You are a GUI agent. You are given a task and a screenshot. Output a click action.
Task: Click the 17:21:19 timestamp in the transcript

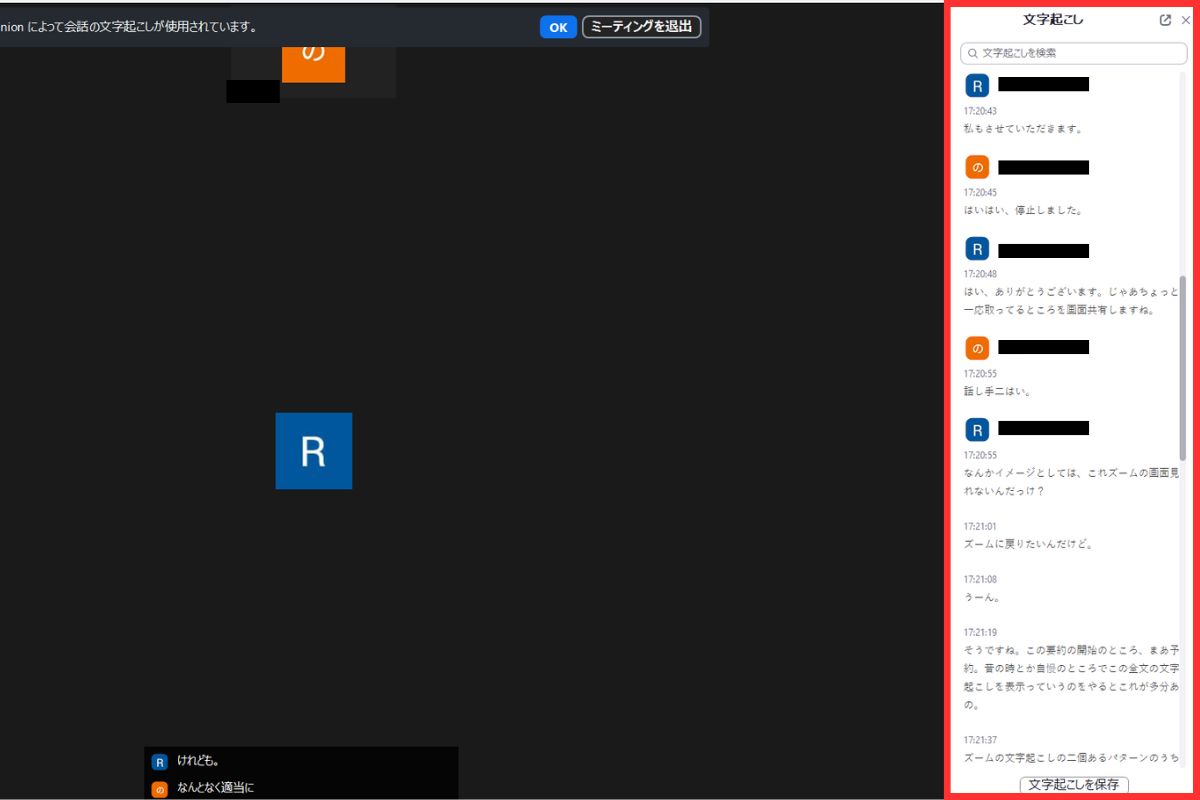click(x=980, y=632)
